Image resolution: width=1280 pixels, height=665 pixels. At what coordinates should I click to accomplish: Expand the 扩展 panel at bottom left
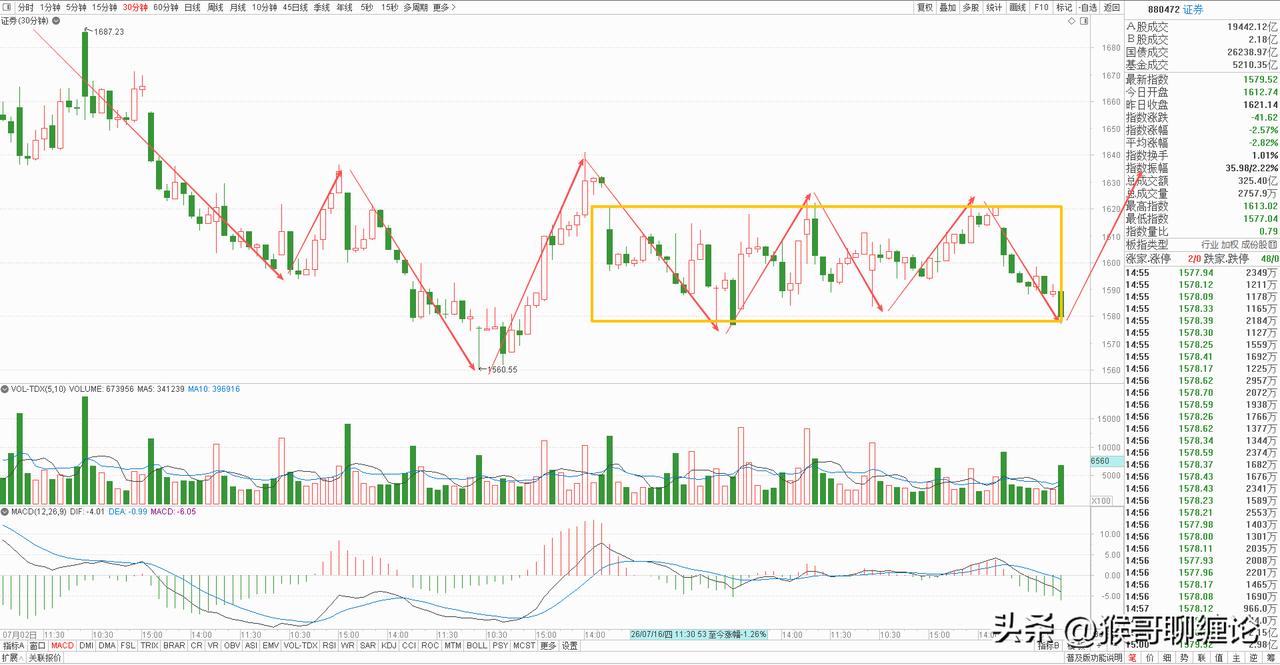click(11, 658)
